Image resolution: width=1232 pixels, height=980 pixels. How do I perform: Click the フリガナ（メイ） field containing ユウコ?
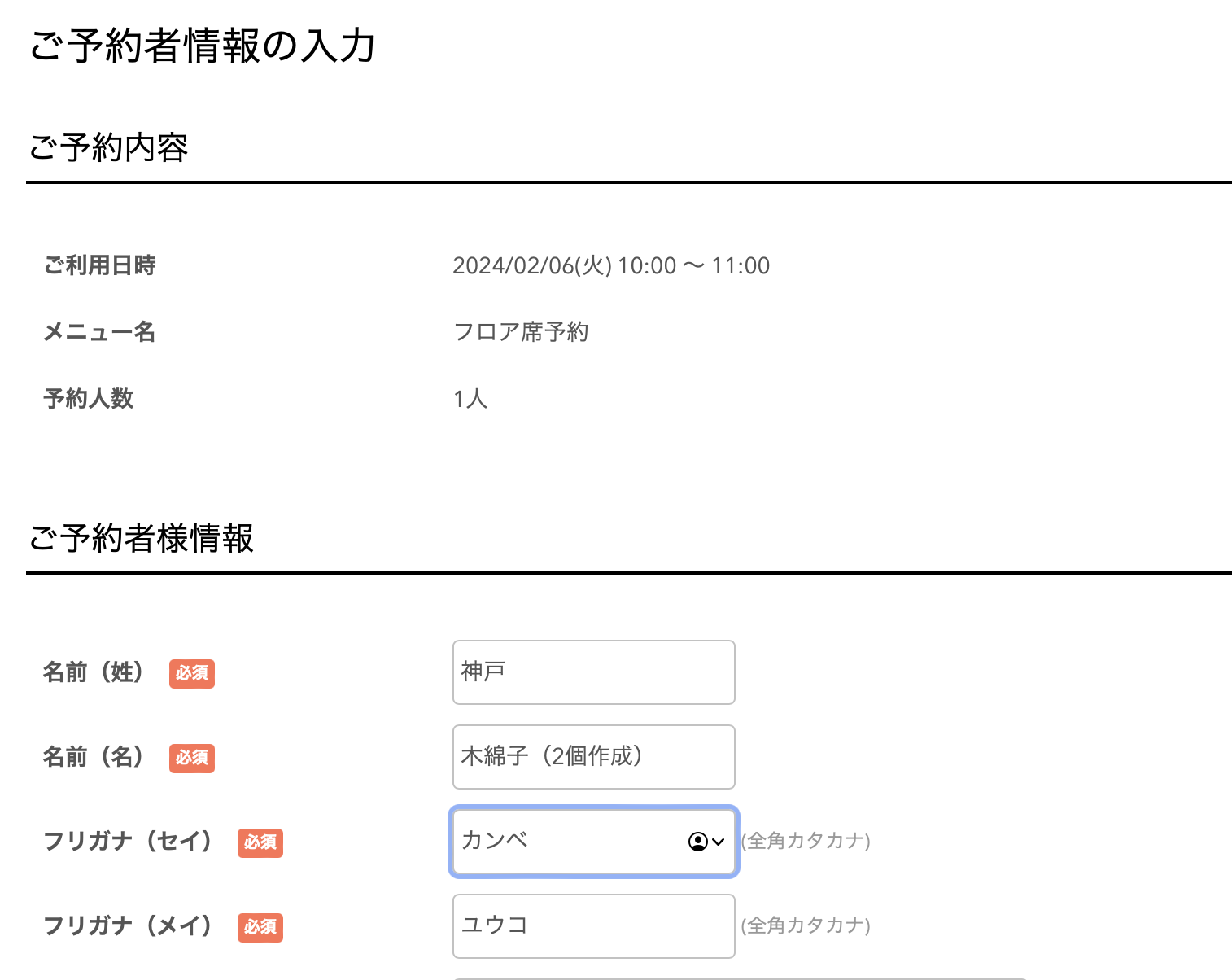pyautogui.click(x=594, y=926)
